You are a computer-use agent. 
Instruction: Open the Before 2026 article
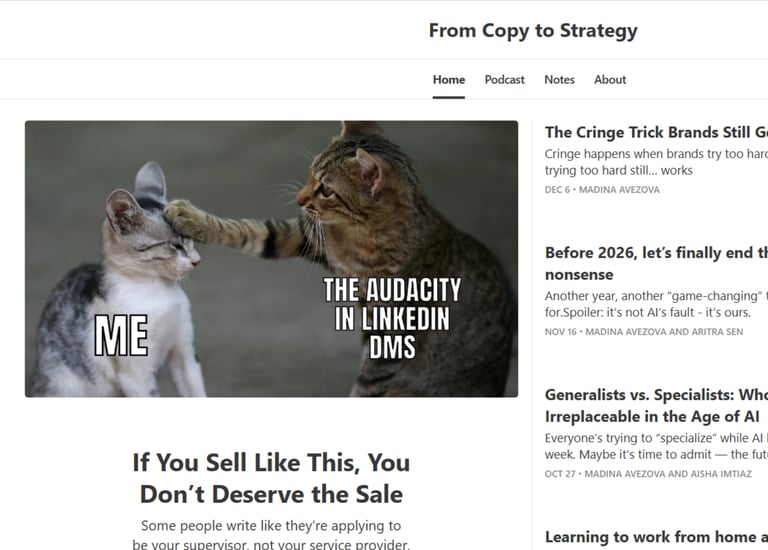(x=656, y=263)
